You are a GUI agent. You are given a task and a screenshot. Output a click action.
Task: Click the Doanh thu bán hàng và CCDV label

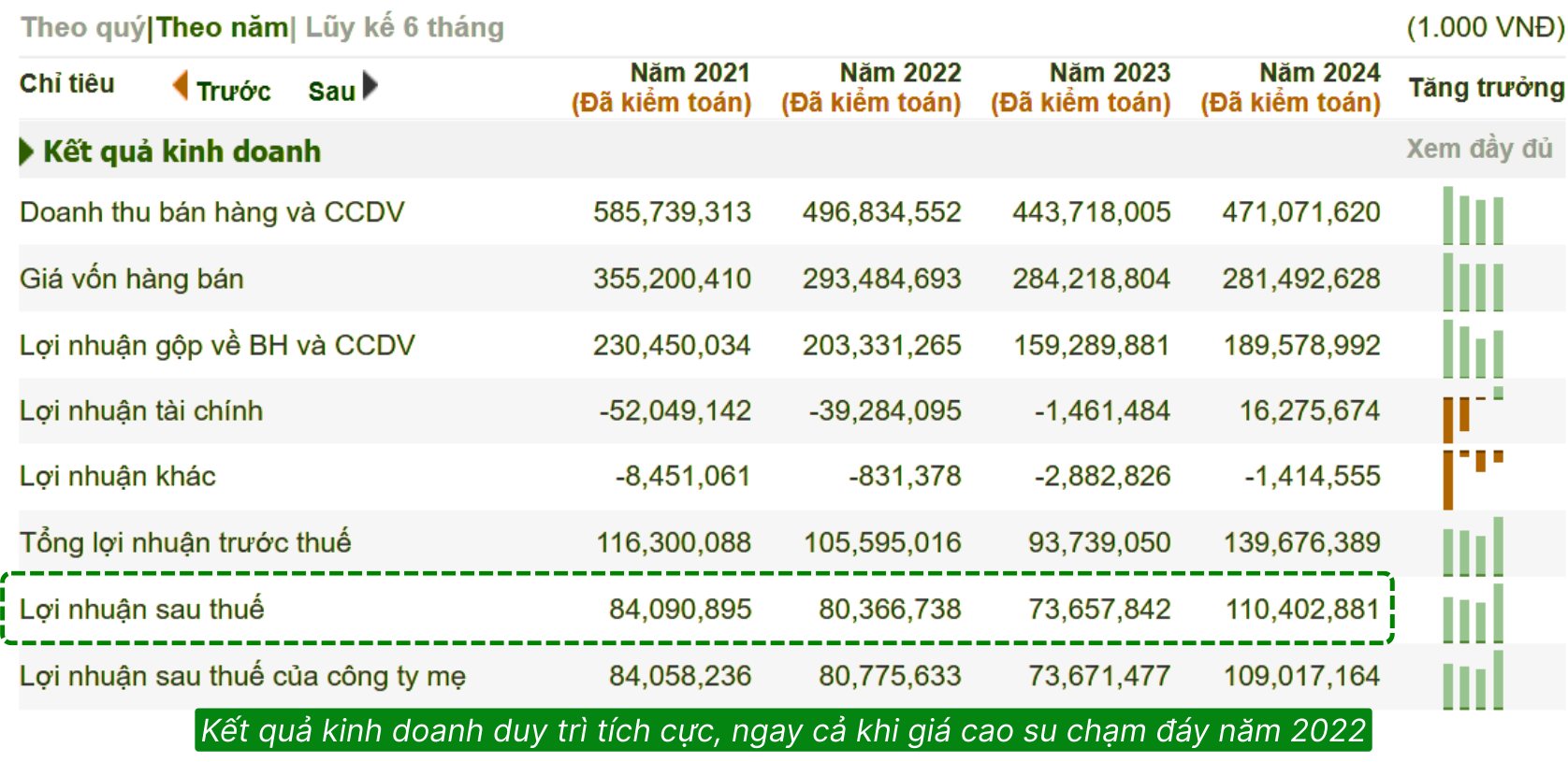[212, 212]
